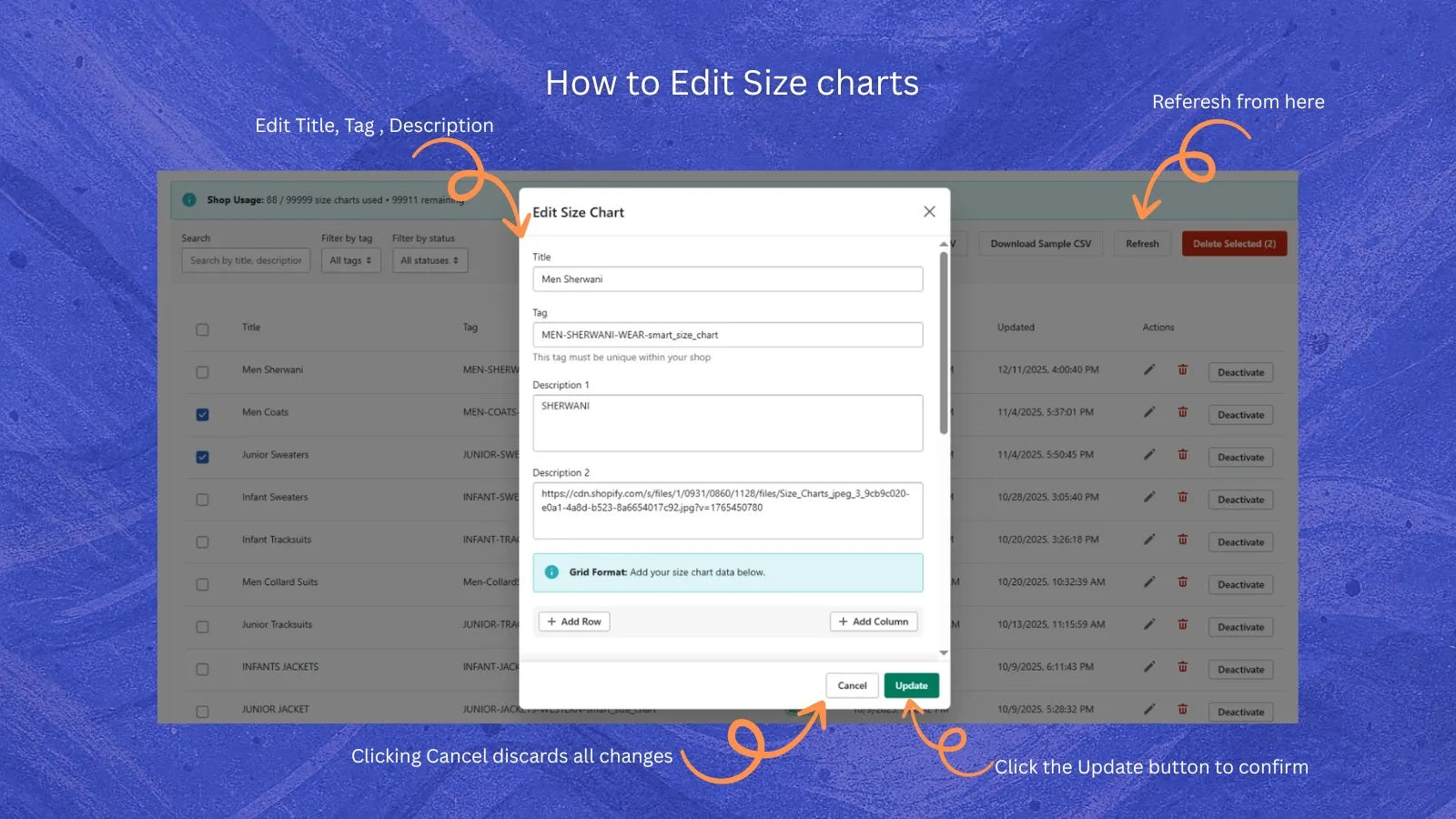Click the Download Sample CSV button
1456x819 pixels.
[x=1040, y=243]
